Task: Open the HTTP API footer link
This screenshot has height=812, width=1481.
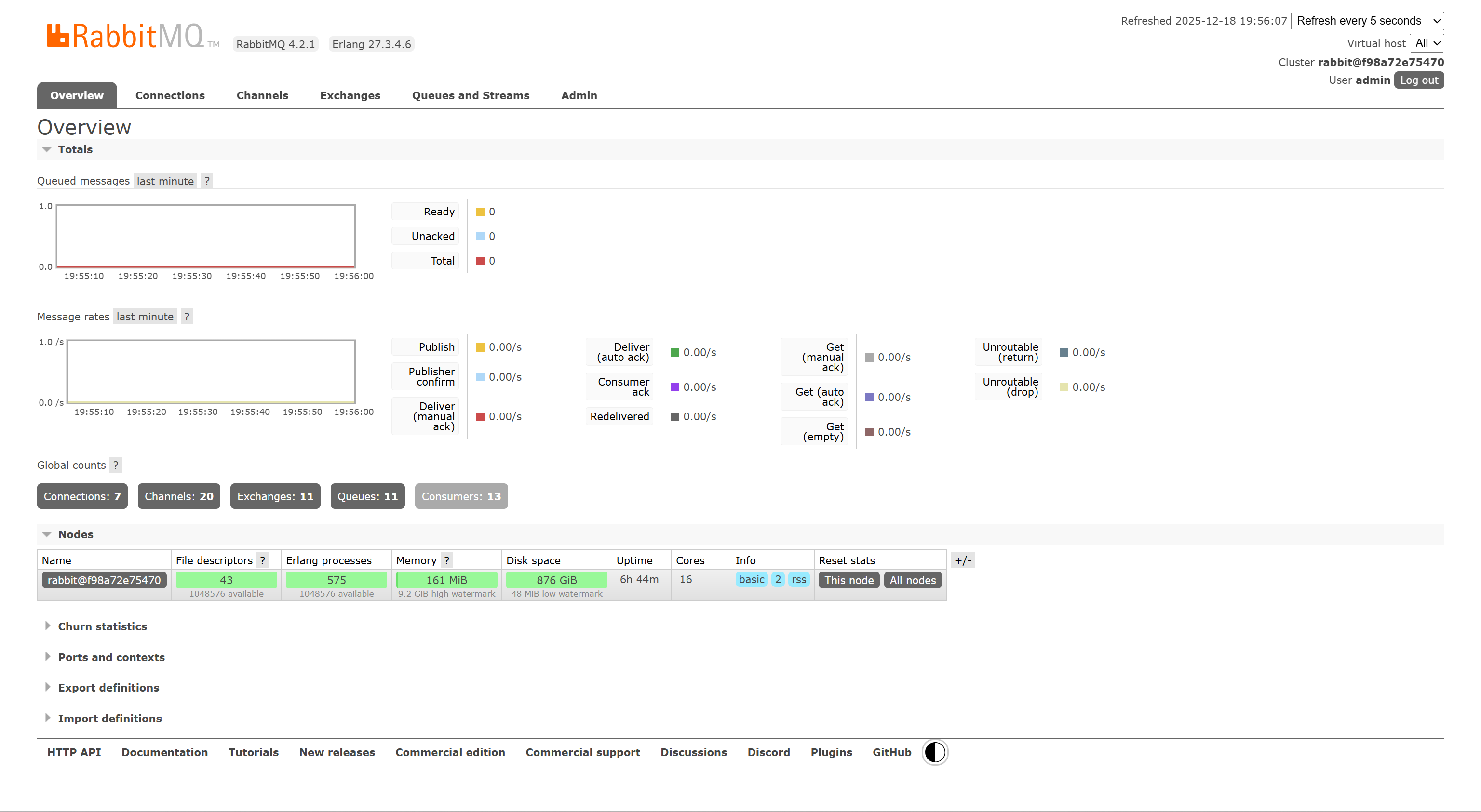Action: (x=74, y=752)
